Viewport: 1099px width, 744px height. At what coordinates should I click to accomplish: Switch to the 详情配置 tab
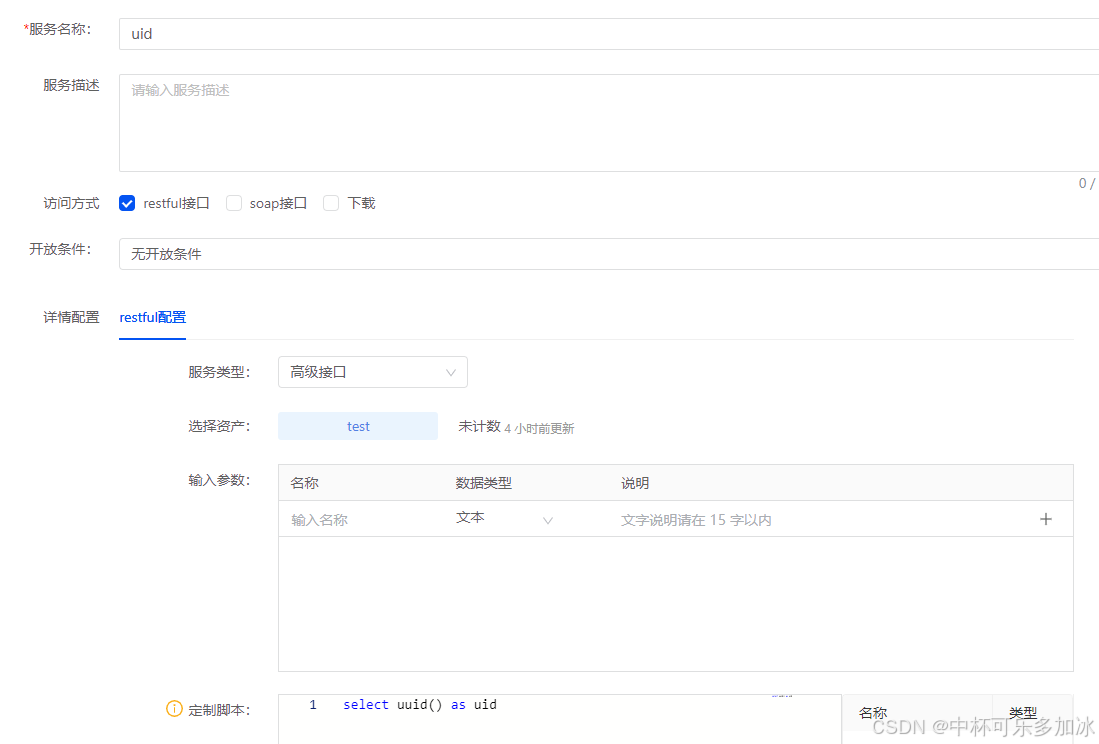71,317
